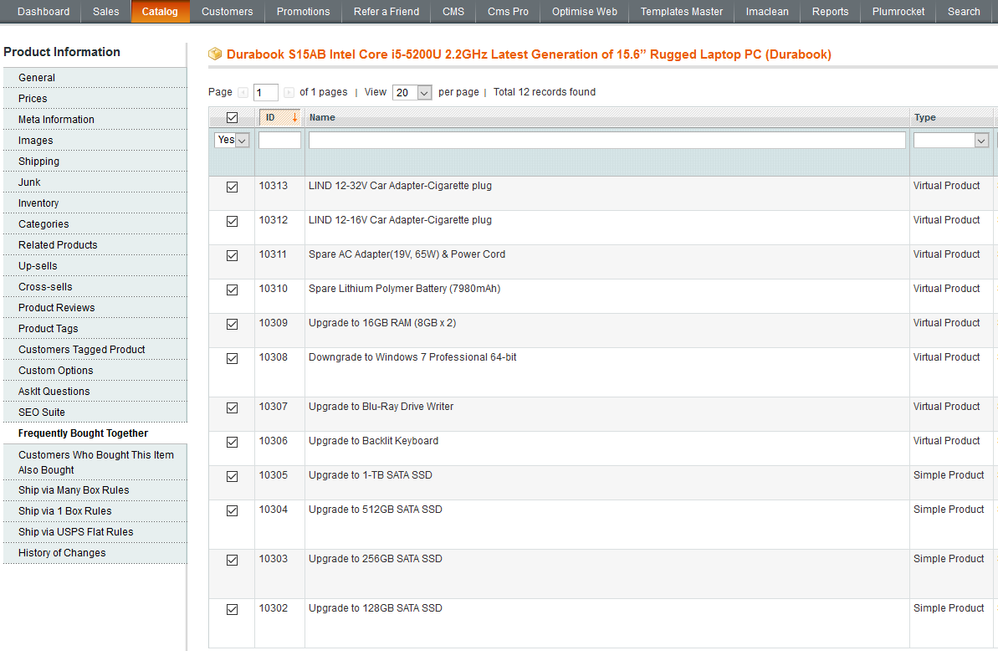This screenshot has height=651, width=998.
Task: Uncheck the checkbox for product 10302
Action: click(231, 609)
